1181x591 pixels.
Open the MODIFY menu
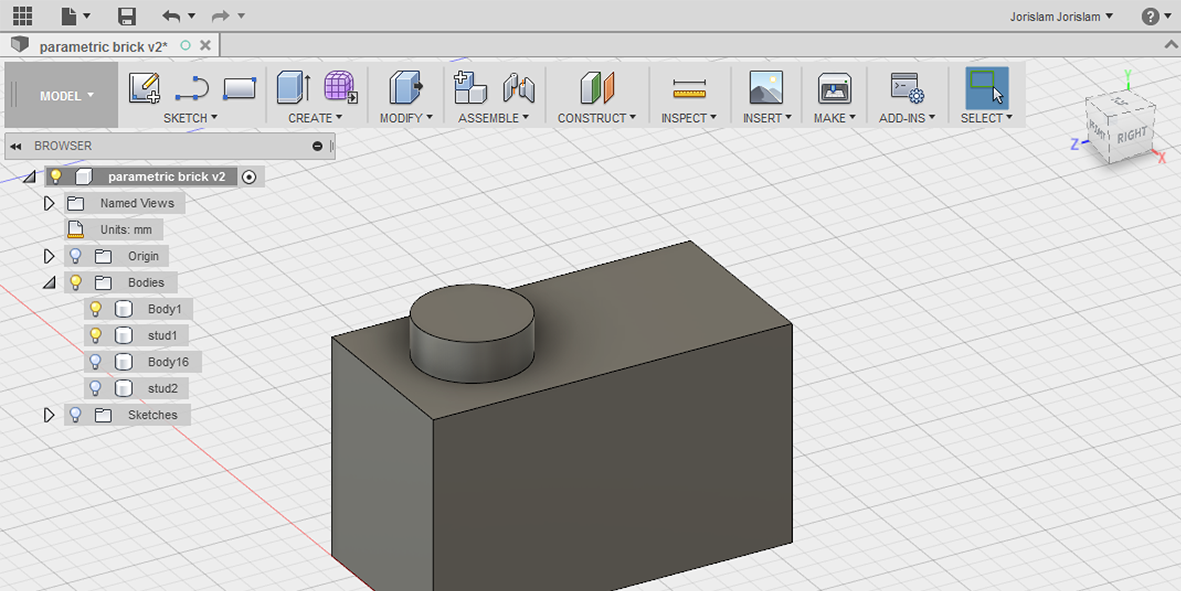[x=406, y=118]
